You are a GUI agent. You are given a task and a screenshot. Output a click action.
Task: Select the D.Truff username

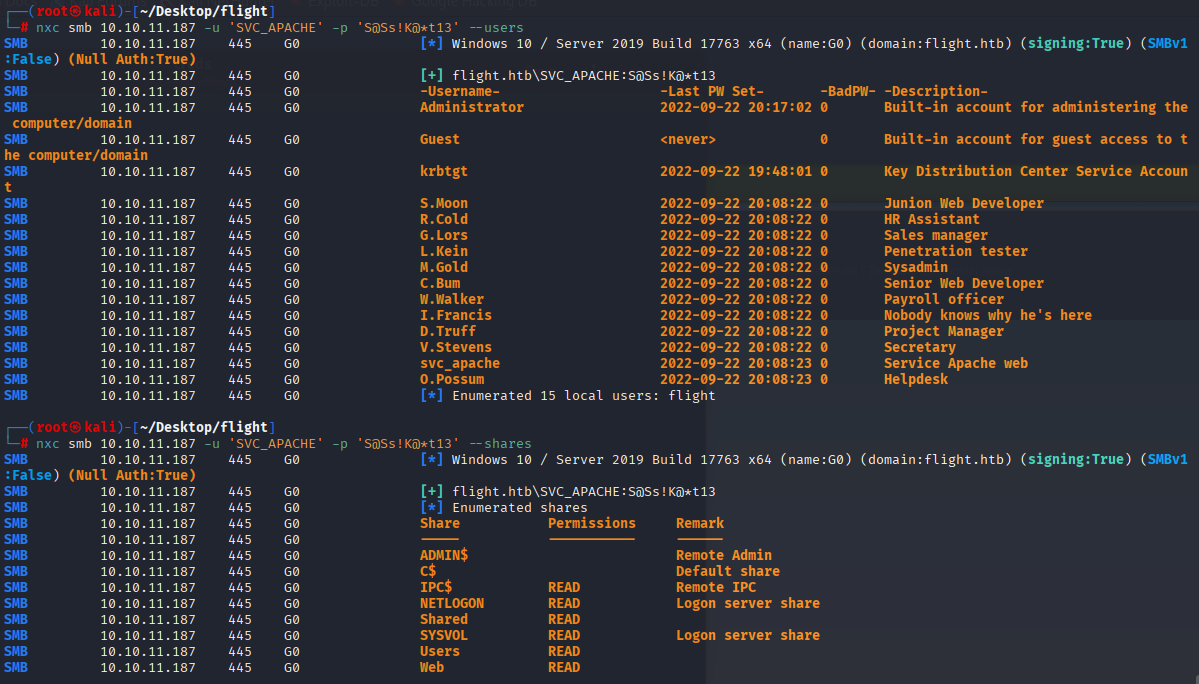pyautogui.click(x=447, y=332)
